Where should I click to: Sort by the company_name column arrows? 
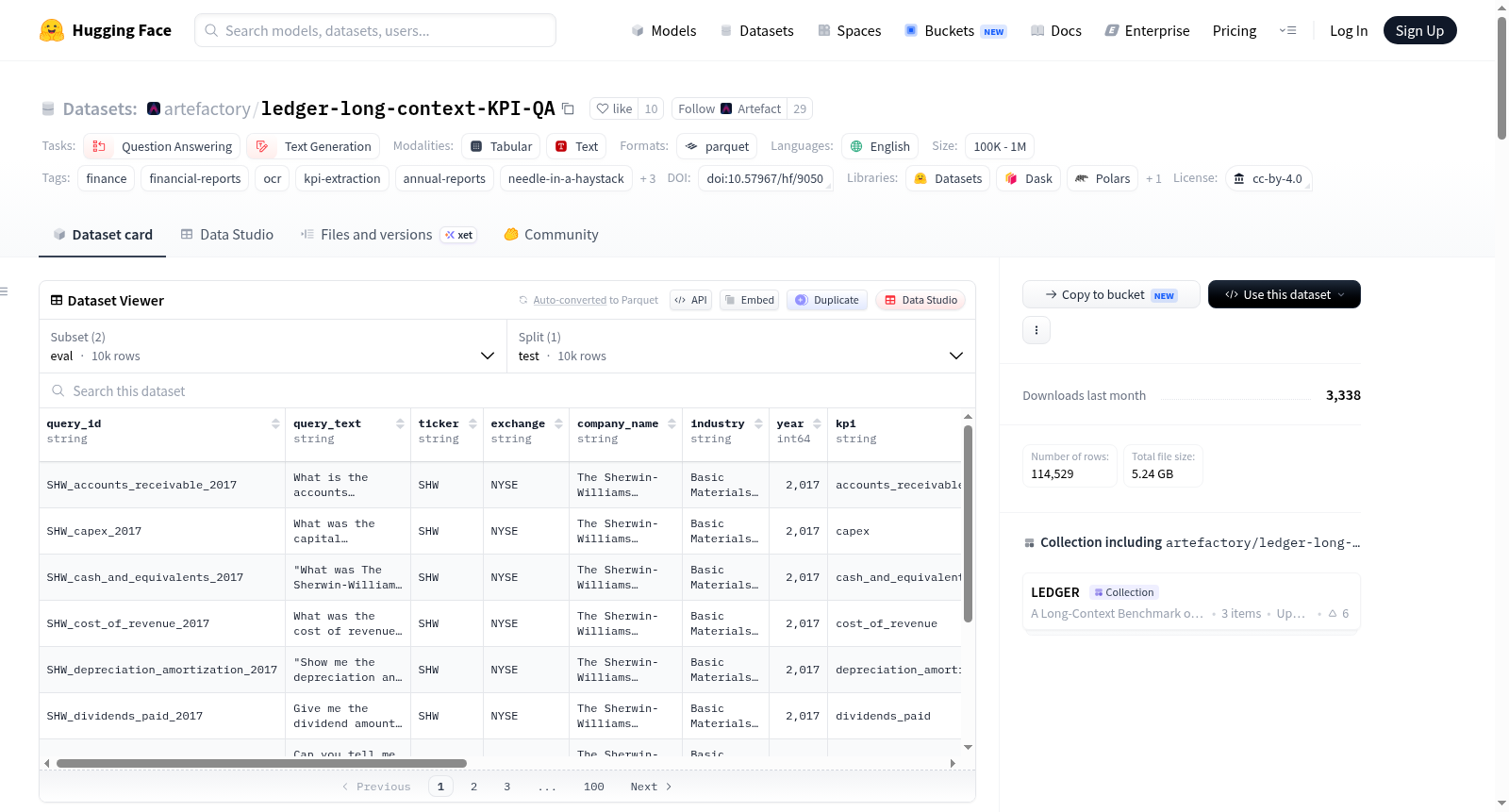672,423
